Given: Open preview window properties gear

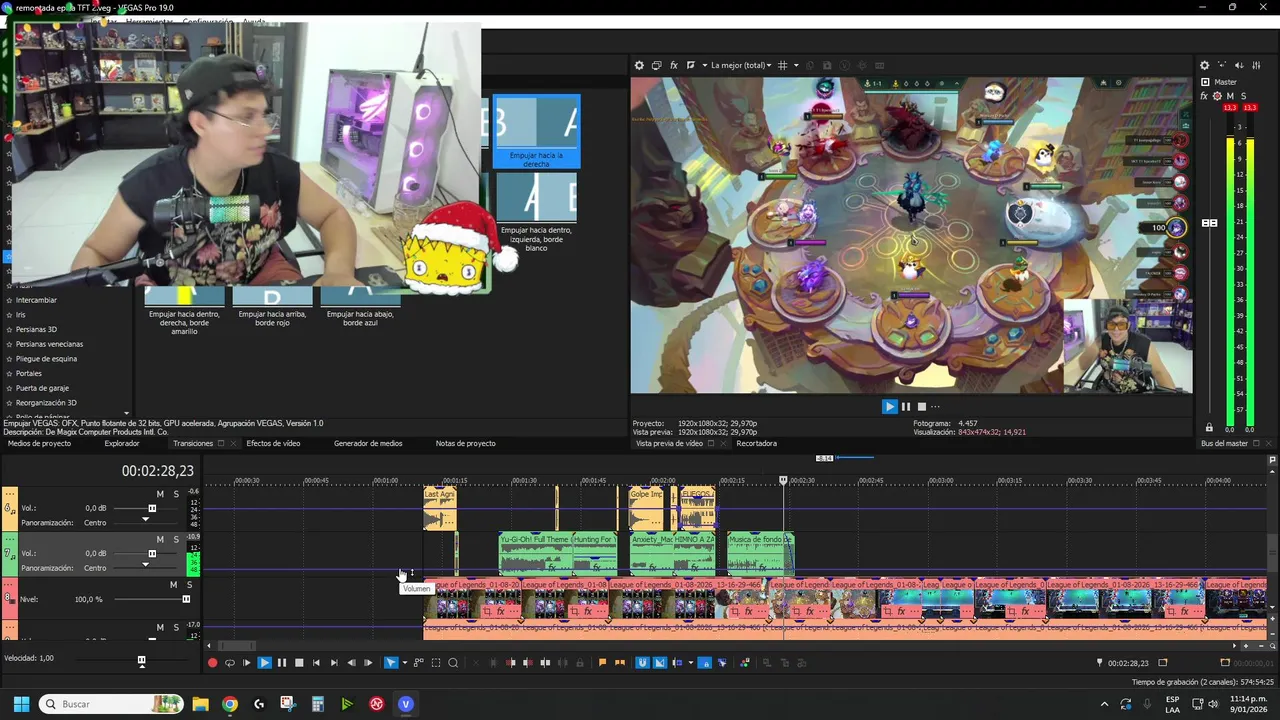Looking at the screenshot, I should coord(639,65).
